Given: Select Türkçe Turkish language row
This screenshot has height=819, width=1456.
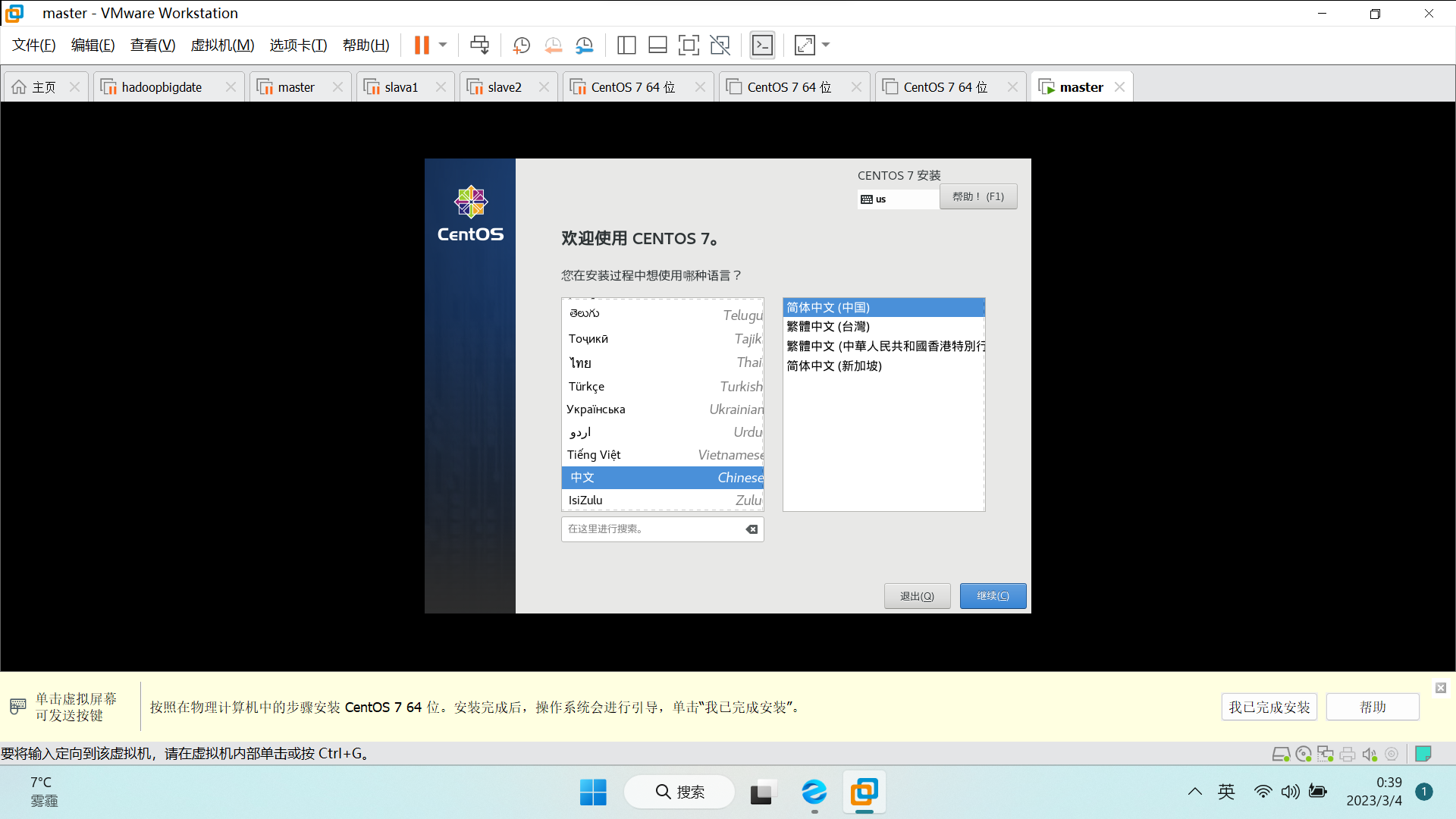Looking at the screenshot, I should (662, 386).
